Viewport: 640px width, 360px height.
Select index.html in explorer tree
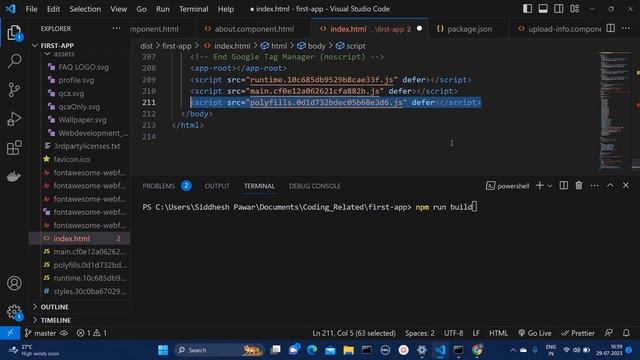[80, 238]
